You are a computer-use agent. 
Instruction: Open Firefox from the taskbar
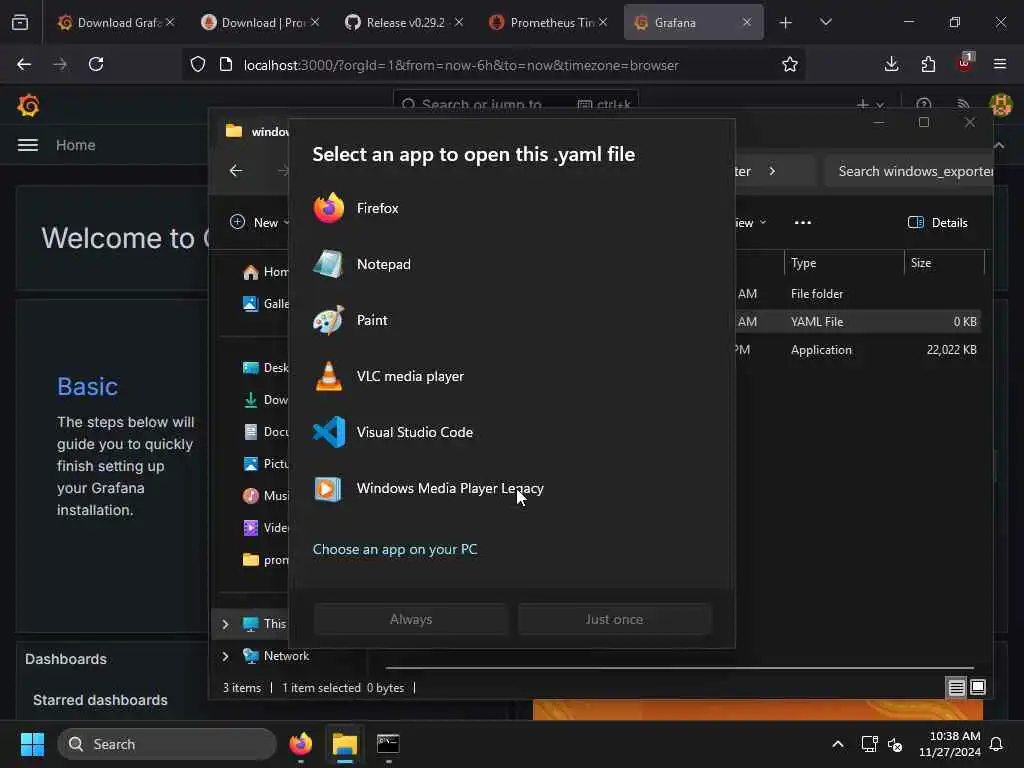coord(300,744)
